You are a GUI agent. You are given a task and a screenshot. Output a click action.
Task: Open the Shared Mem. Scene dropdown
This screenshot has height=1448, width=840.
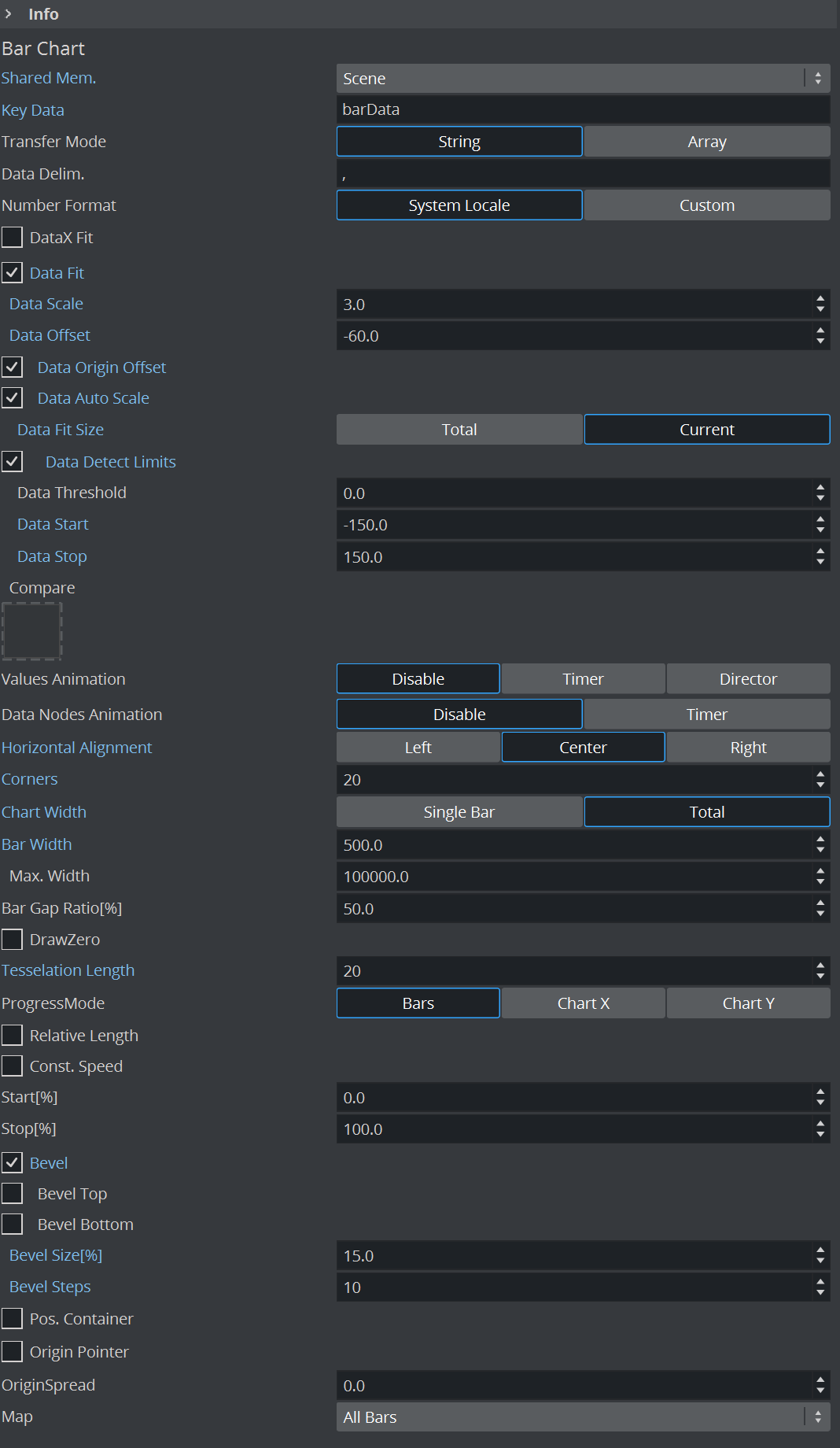coord(582,79)
